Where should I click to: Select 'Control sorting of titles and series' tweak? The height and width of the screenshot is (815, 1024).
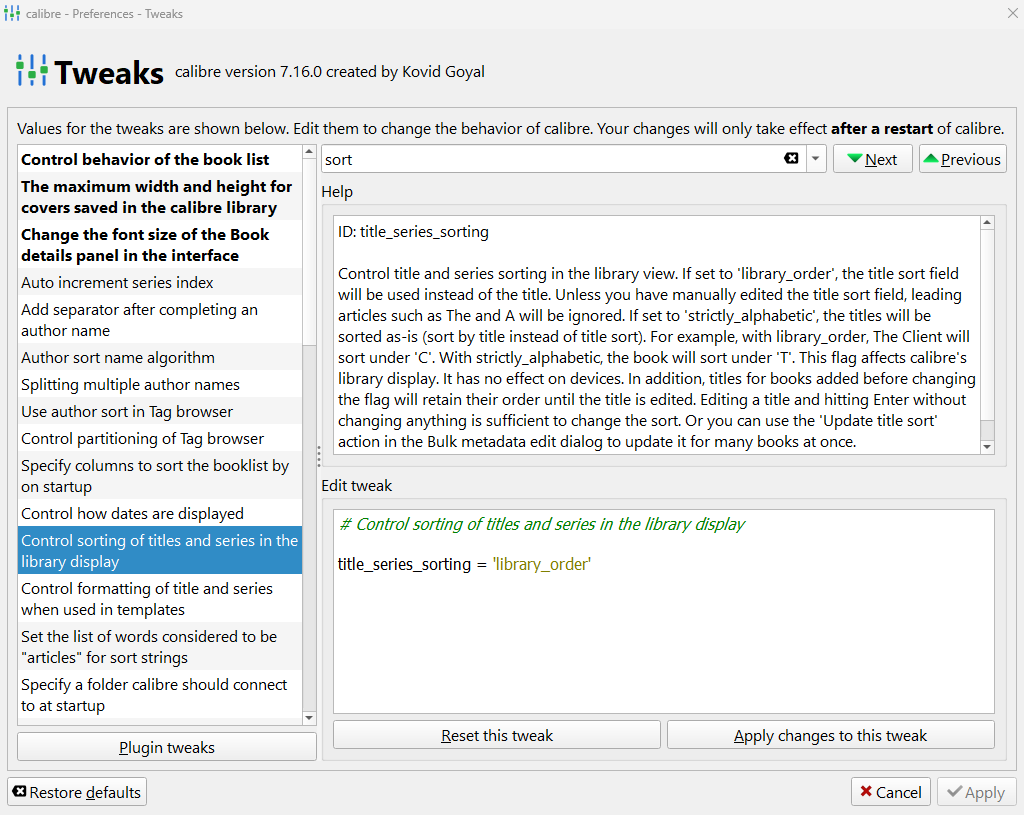tap(160, 551)
